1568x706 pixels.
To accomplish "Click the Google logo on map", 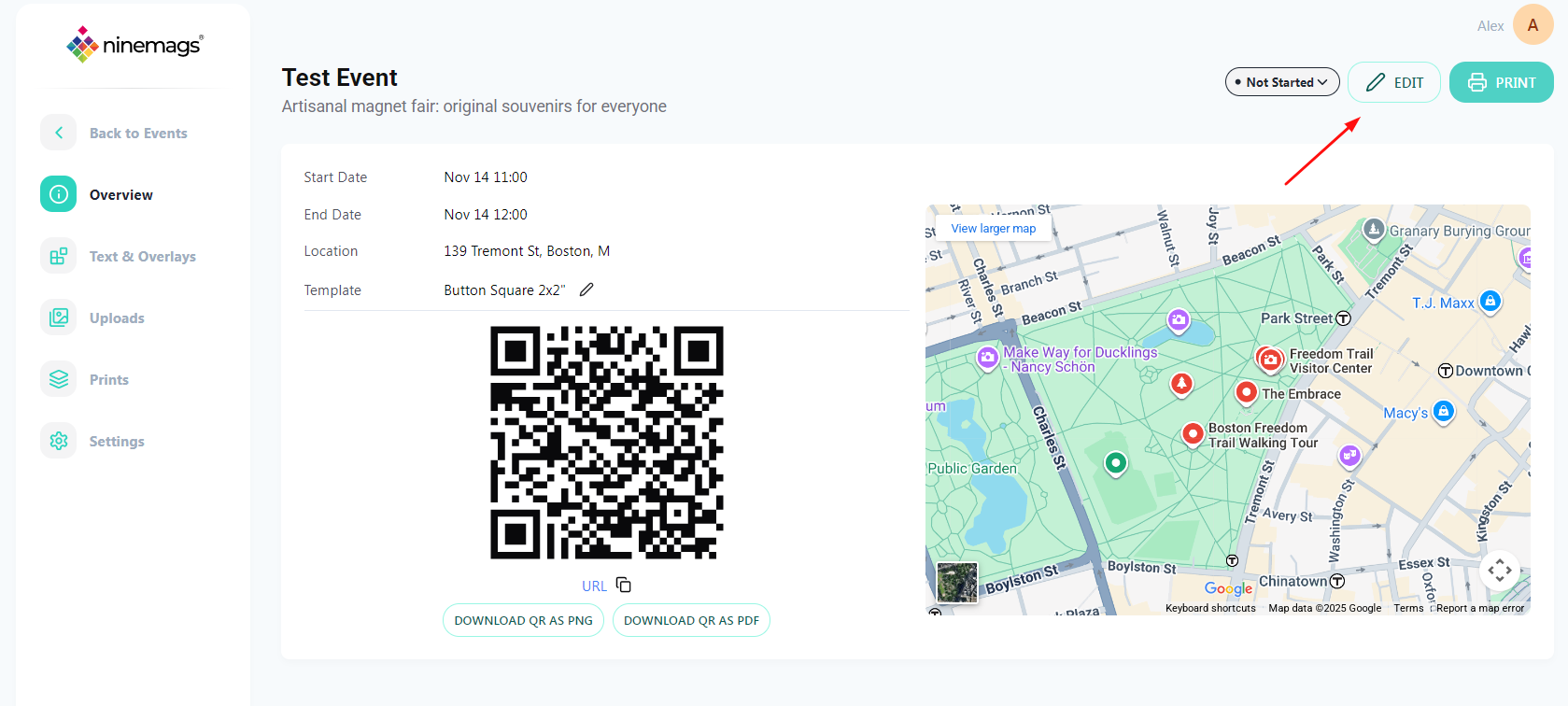I will [x=1228, y=588].
